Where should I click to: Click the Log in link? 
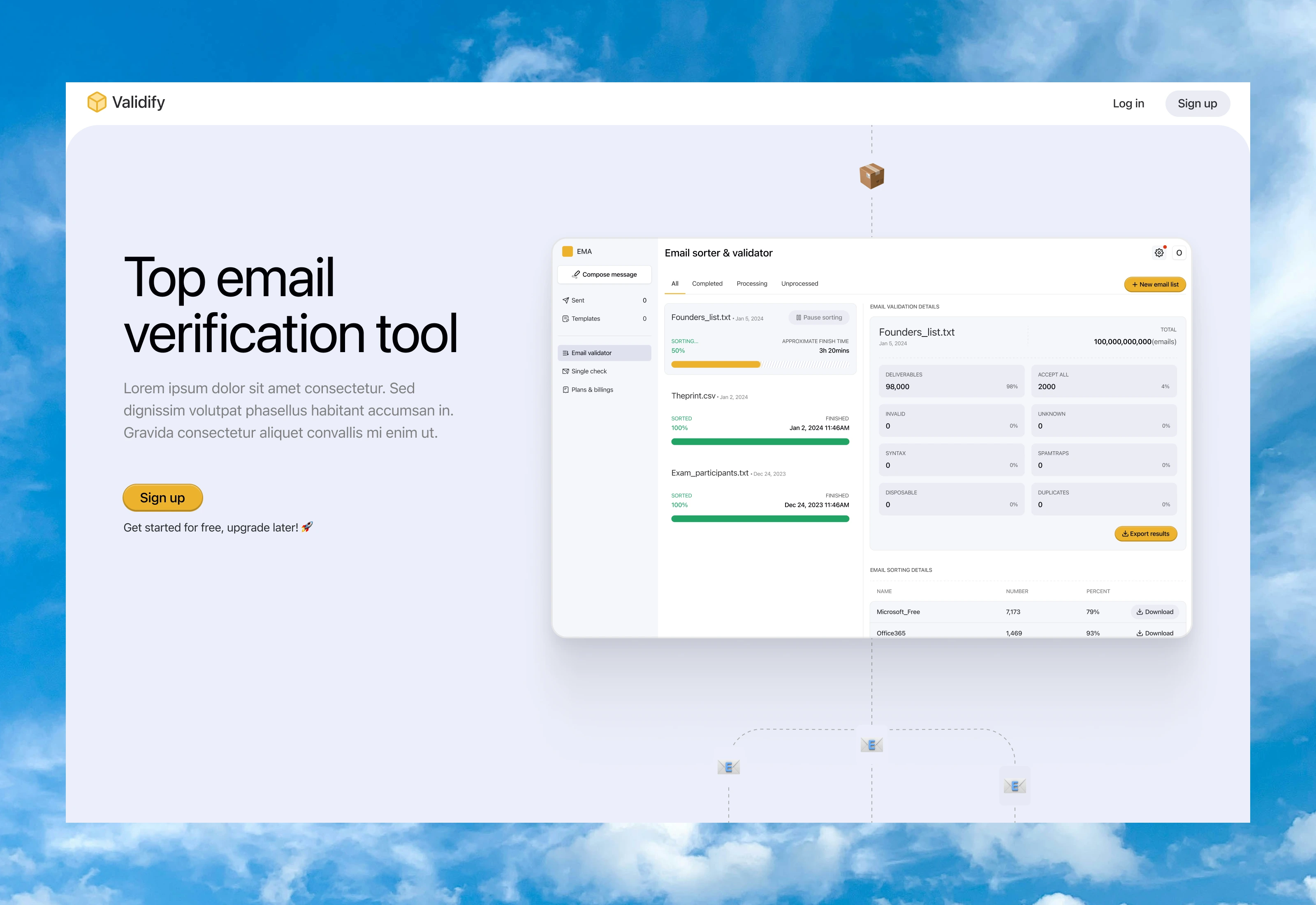pyautogui.click(x=1128, y=104)
